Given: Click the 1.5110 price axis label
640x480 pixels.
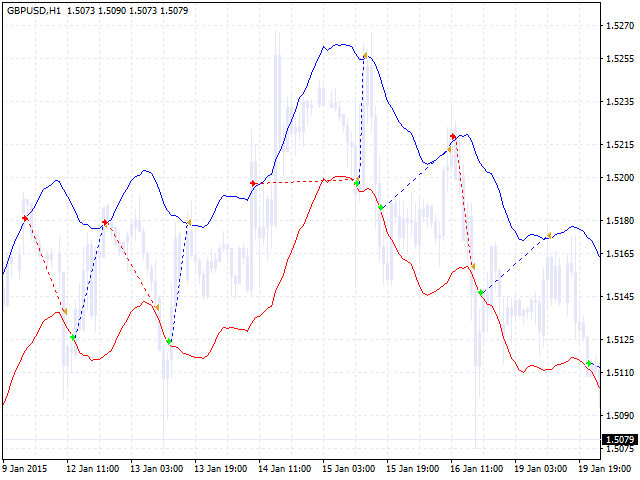Looking at the screenshot, I should tap(620, 372).
